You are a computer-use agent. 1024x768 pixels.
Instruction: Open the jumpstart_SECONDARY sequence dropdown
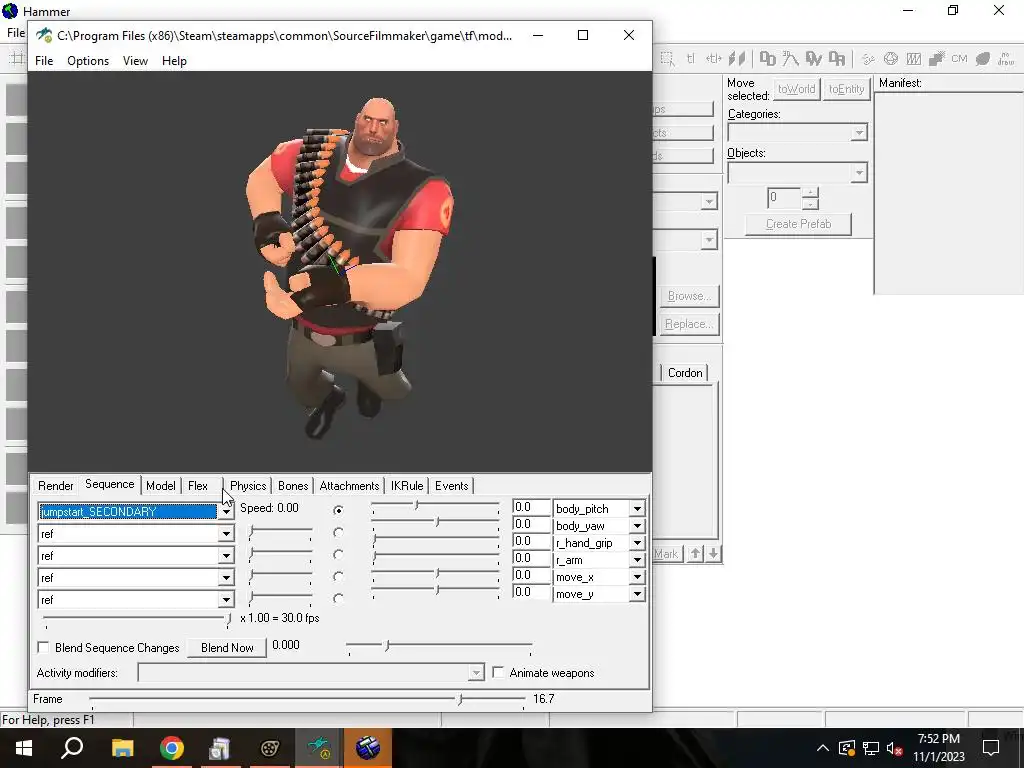226,511
